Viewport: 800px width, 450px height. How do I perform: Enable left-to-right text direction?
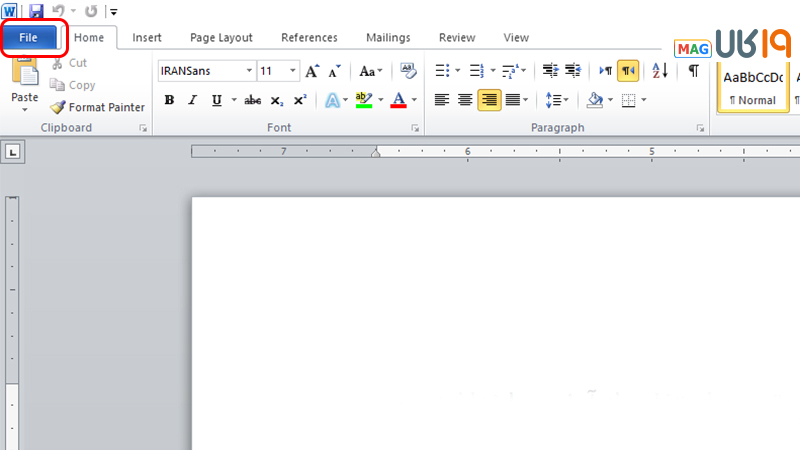coord(605,71)
